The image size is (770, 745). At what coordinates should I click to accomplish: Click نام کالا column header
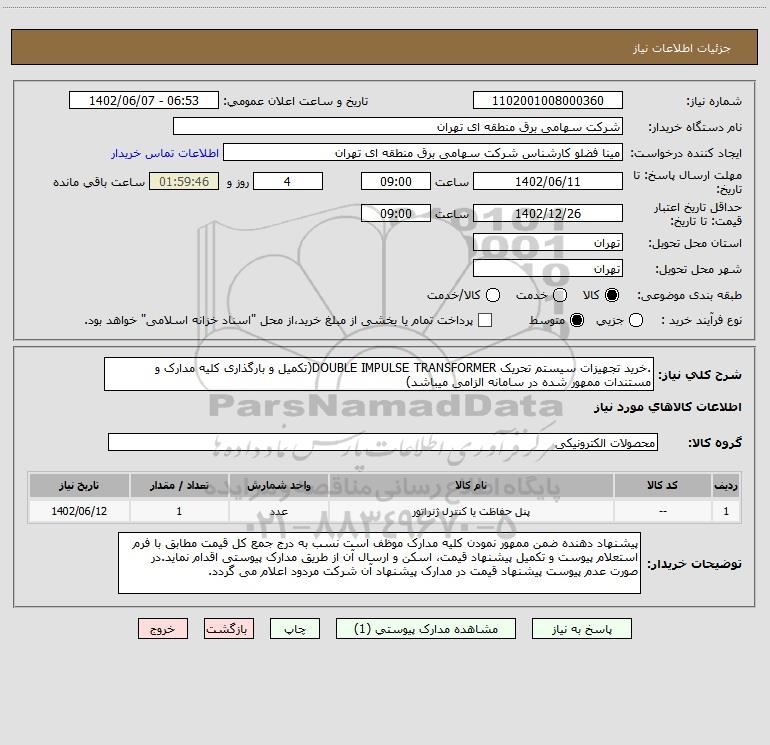(471, 485)
